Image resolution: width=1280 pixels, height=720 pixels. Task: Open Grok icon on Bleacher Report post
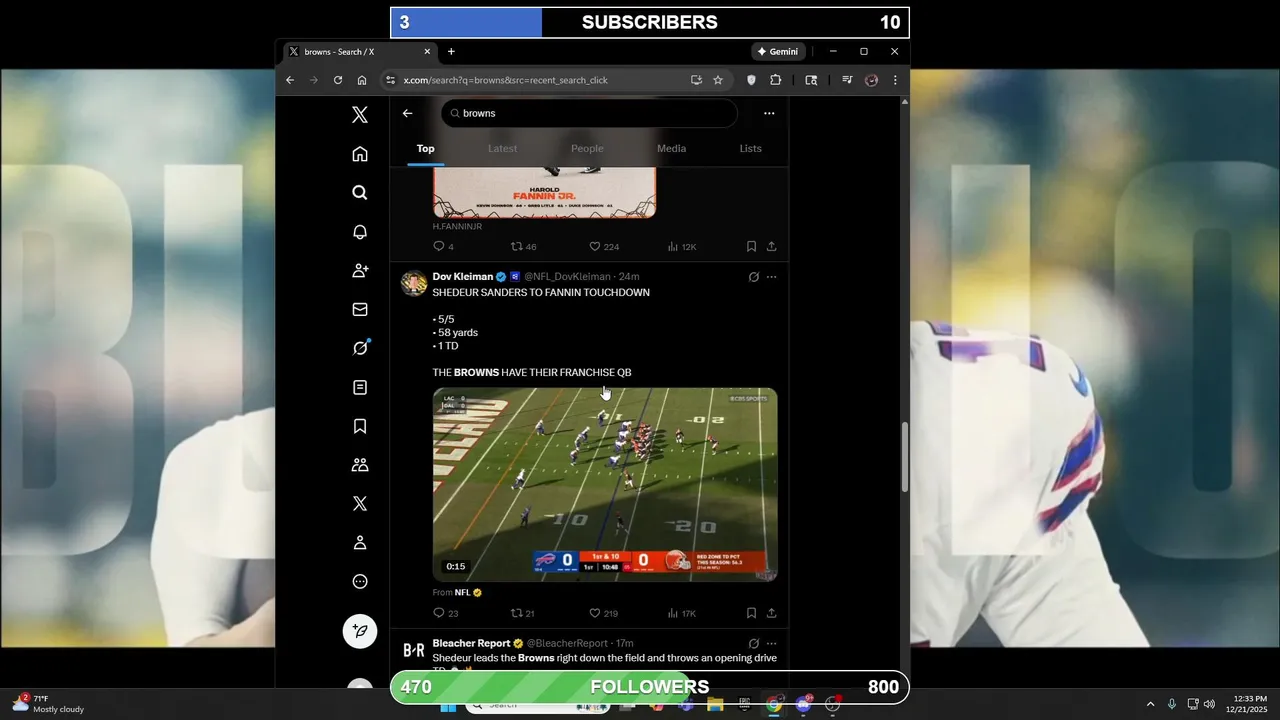pos(754,644)
